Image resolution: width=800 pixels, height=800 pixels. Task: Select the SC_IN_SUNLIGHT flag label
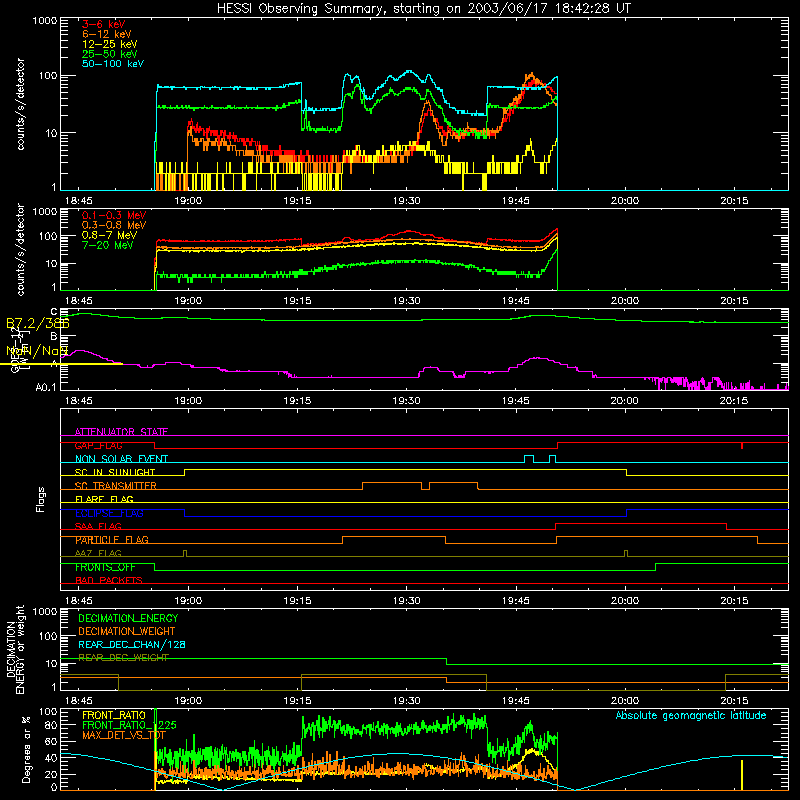115,472
